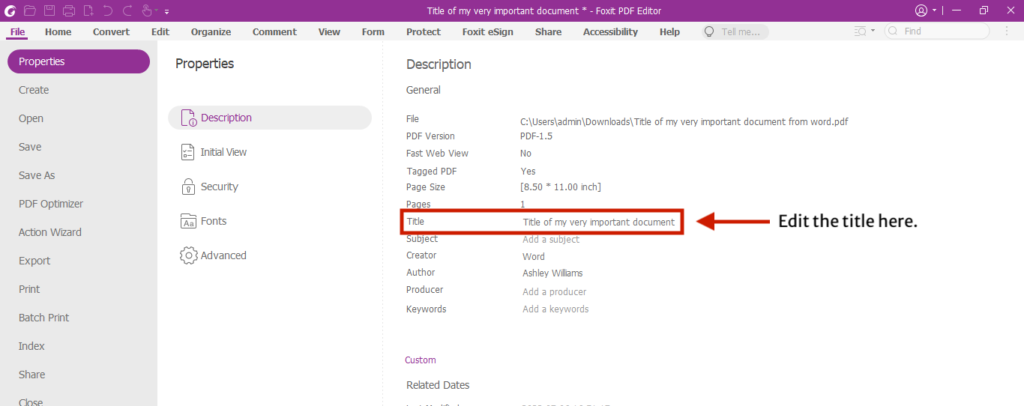Click the Title field to edit it
1024x406 pixels.
598,221
